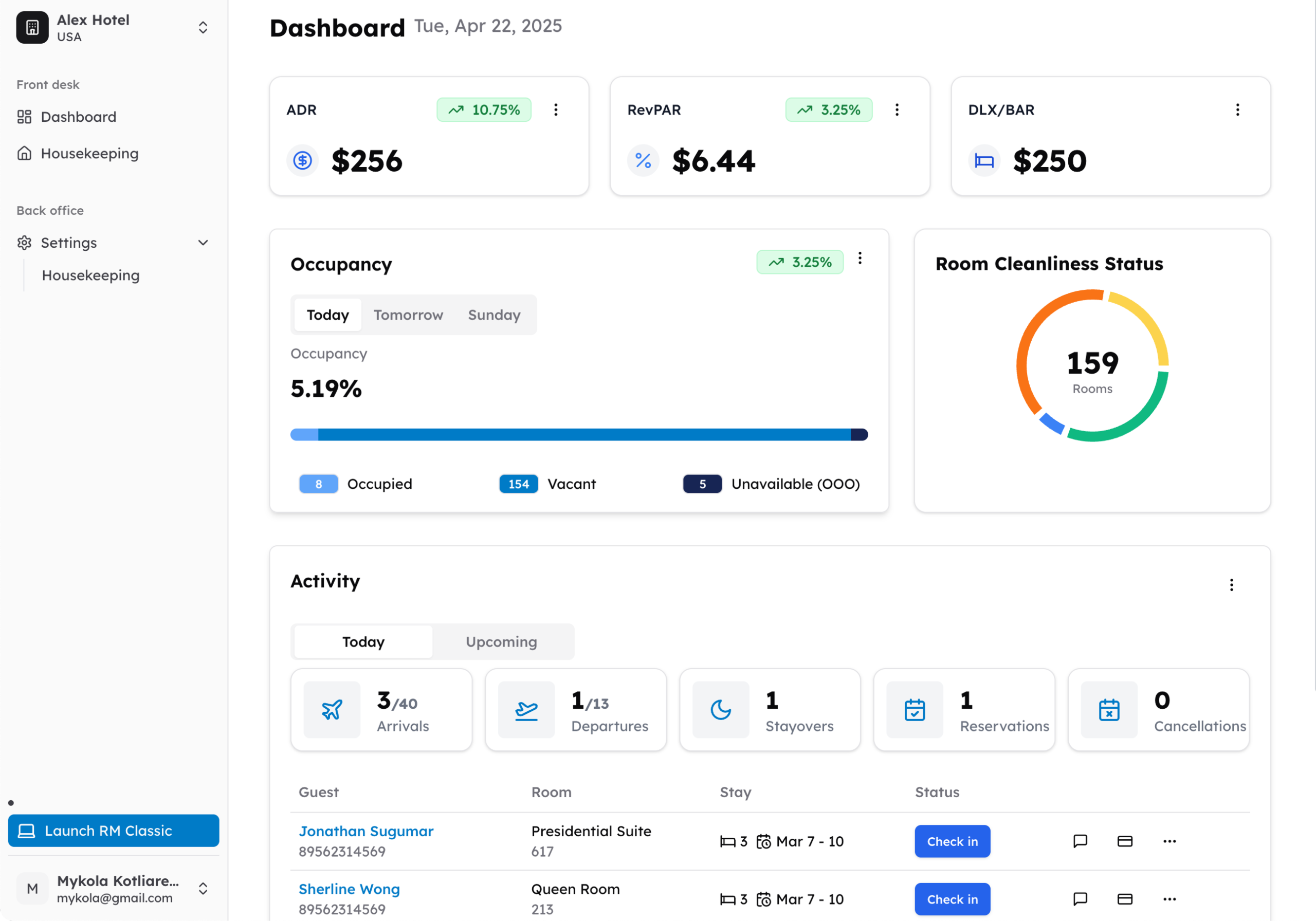Open the Activity section options menu
This screenshot has height=921, width=1316.
tap(1231, 584)
